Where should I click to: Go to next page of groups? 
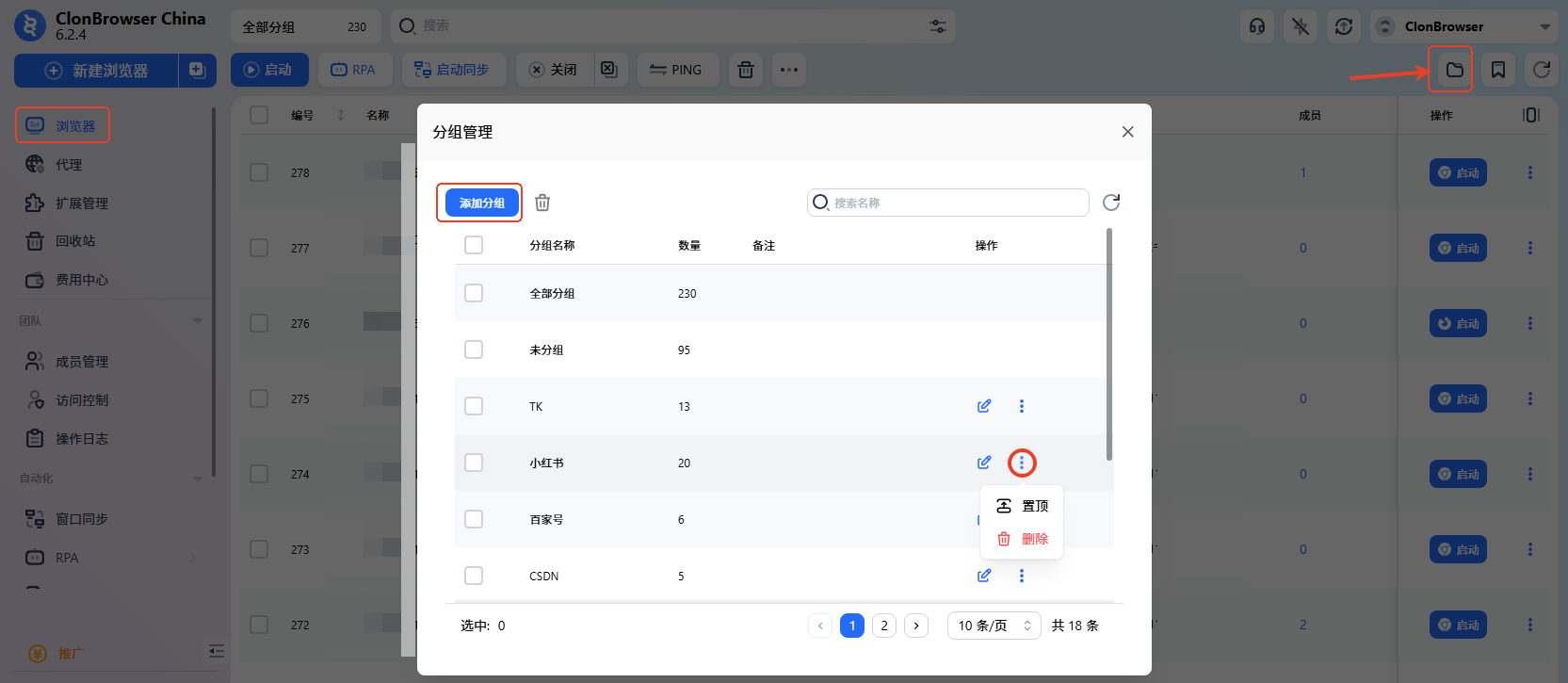(x=916, y=626)
